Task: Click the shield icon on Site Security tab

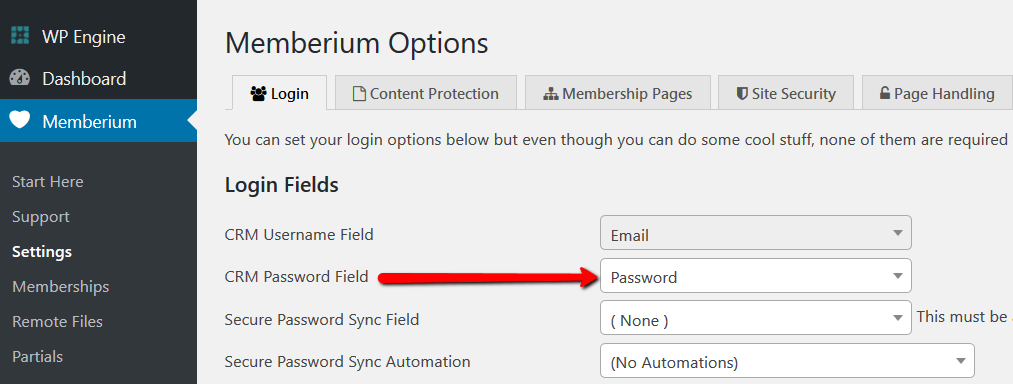Action: [743, 94]
